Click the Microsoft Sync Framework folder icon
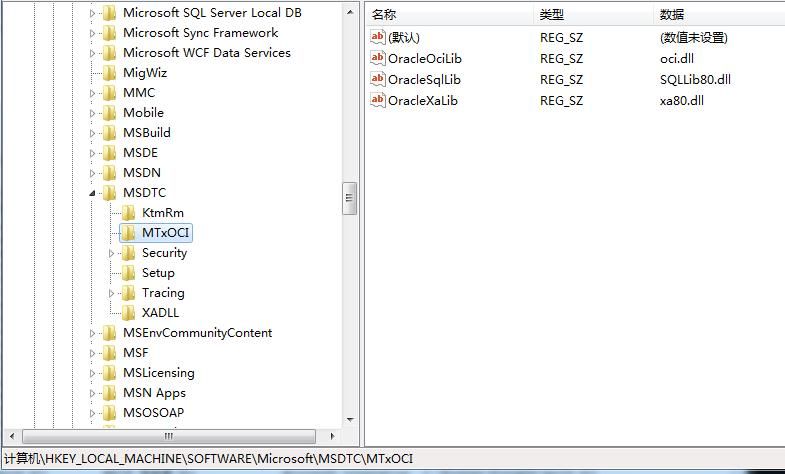The image size is (785, 474). pyautogui.click(x=109, y=33)
